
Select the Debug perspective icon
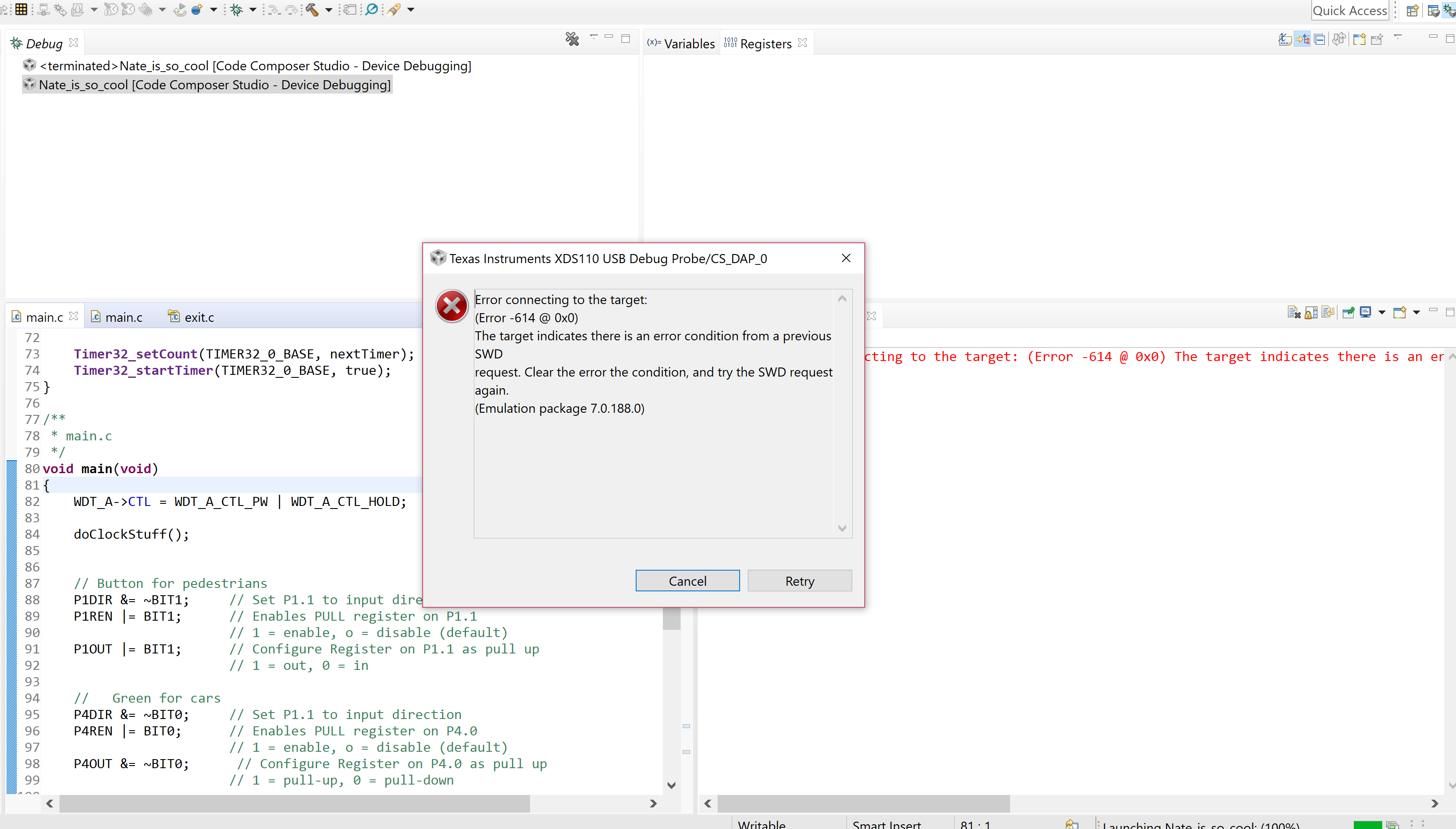1448,10
